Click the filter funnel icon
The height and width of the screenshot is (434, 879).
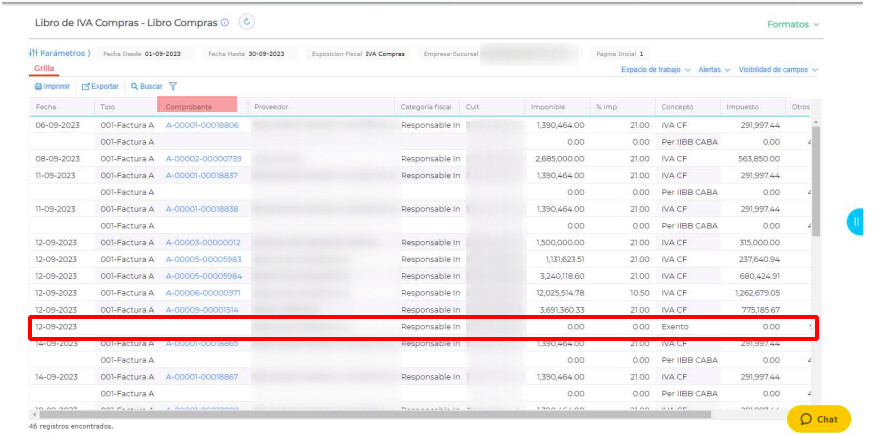pos(173,87)
